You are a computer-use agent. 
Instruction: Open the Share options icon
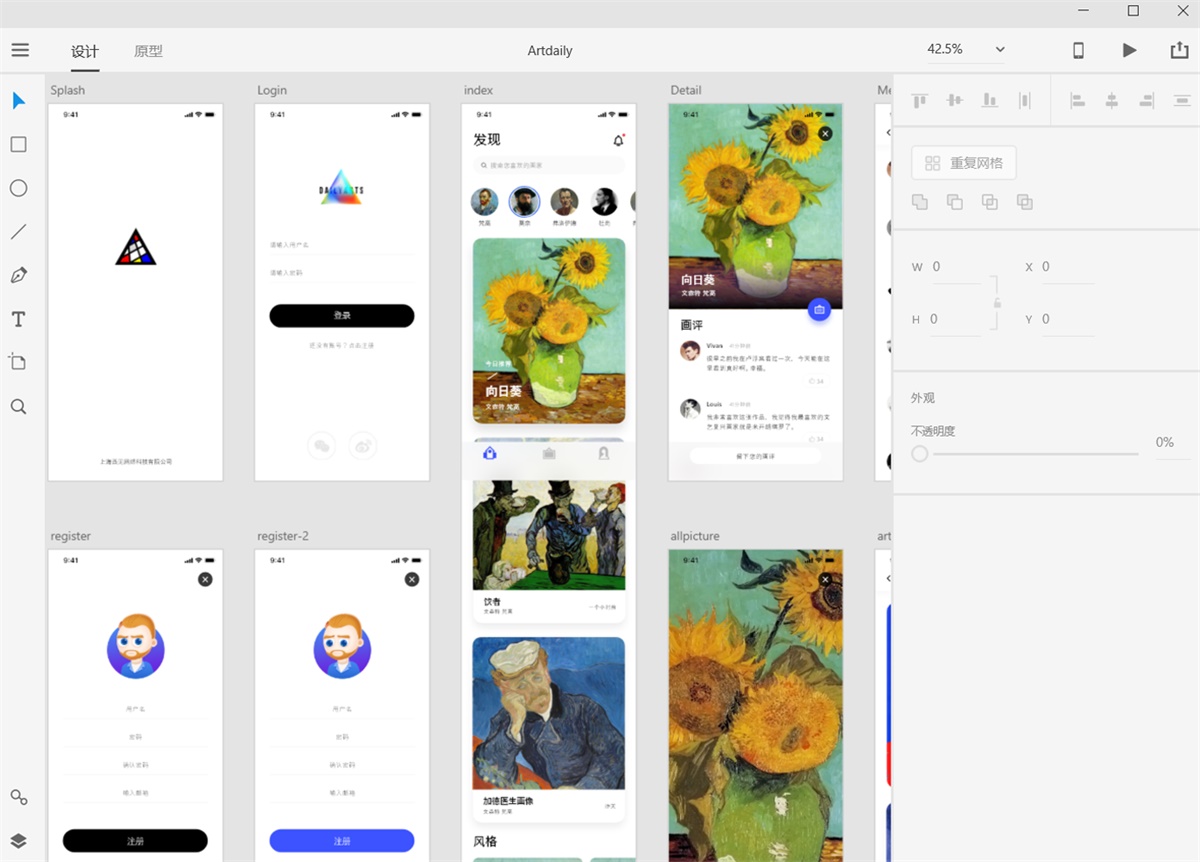[1179, 50]
